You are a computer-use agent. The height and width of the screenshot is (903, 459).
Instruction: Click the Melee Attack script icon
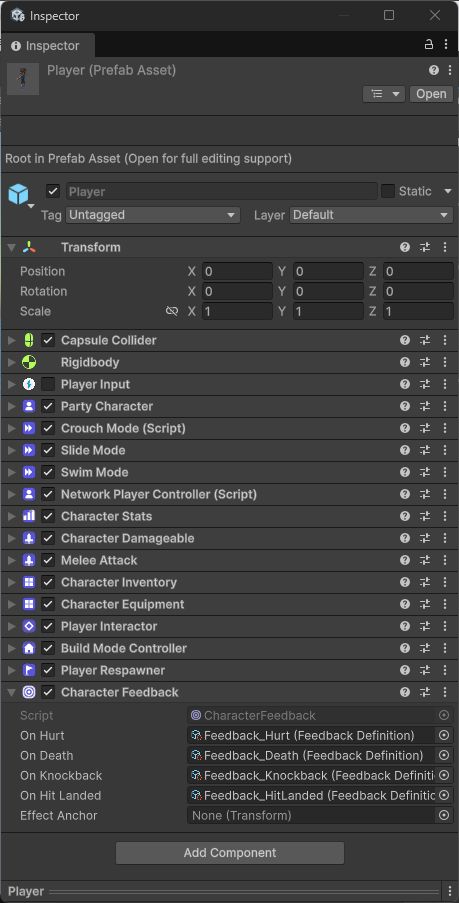coord(29,560)
